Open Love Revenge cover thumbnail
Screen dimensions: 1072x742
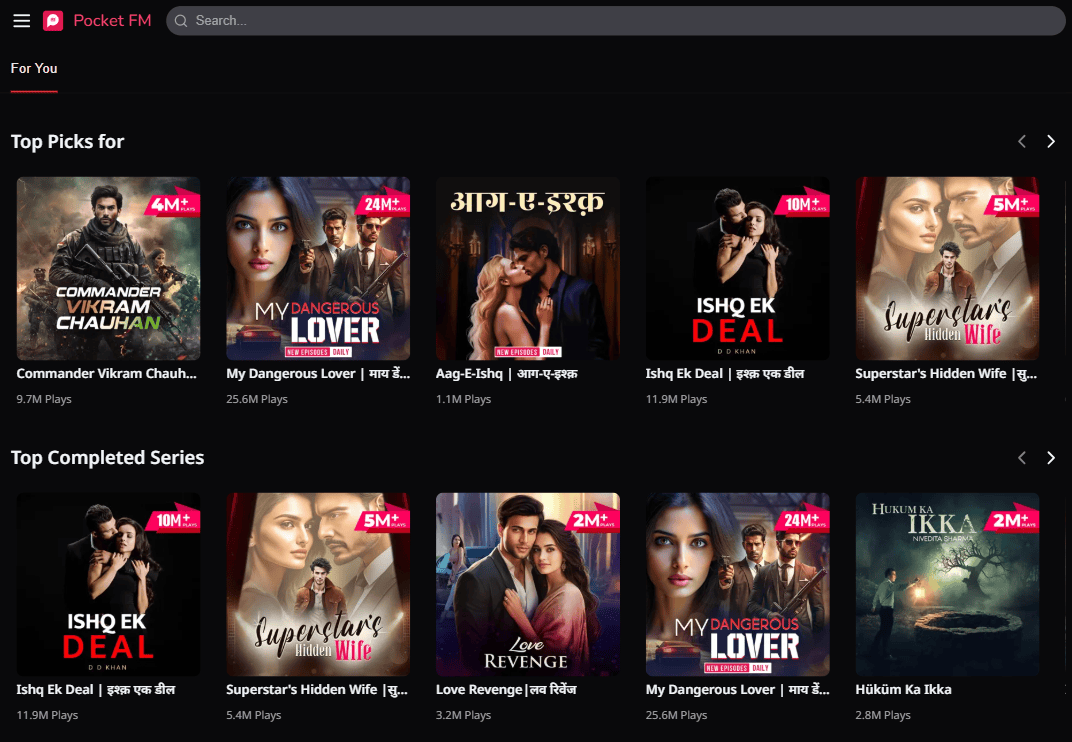(x=528, y=585)
